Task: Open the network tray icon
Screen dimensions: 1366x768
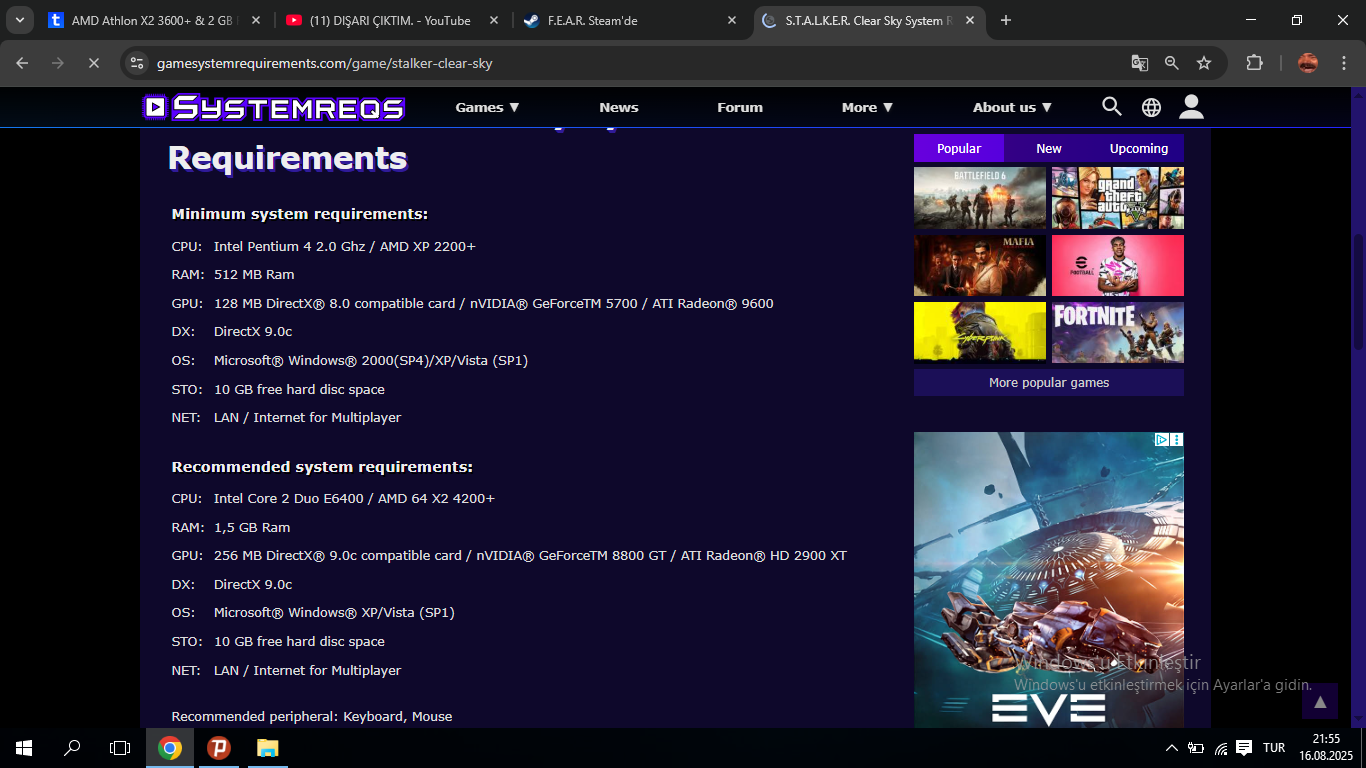Action: pos(1220,748)
